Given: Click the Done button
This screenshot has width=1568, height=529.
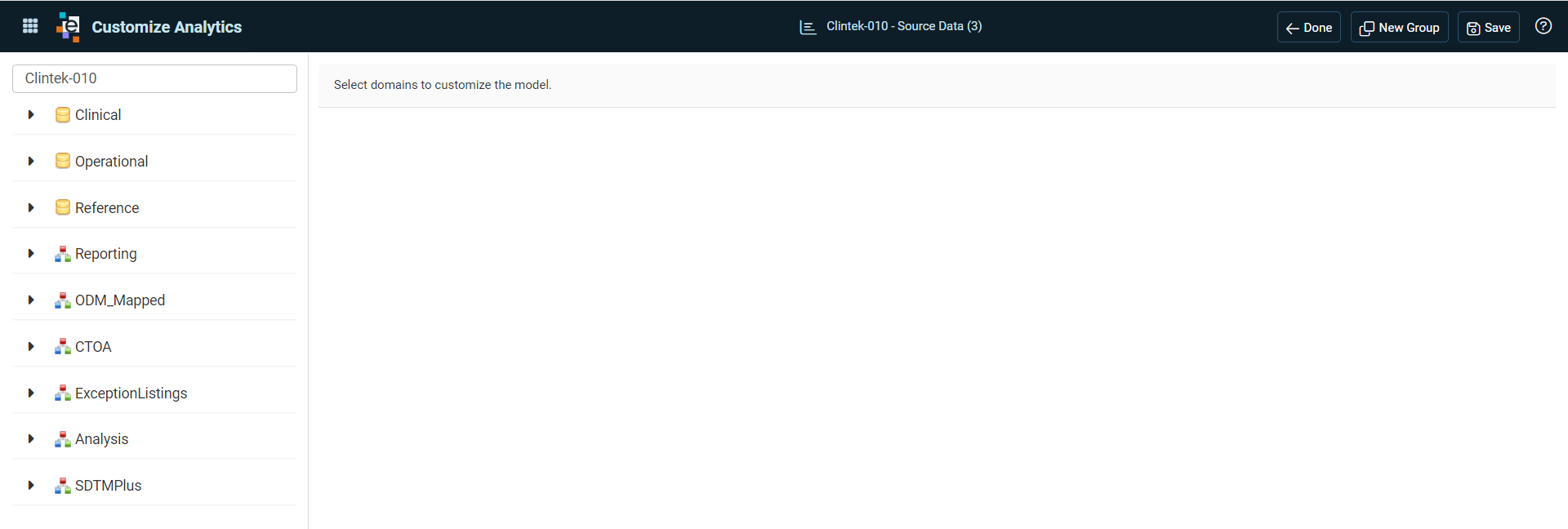Looking at the screenshot, I should click(1308, 27).
